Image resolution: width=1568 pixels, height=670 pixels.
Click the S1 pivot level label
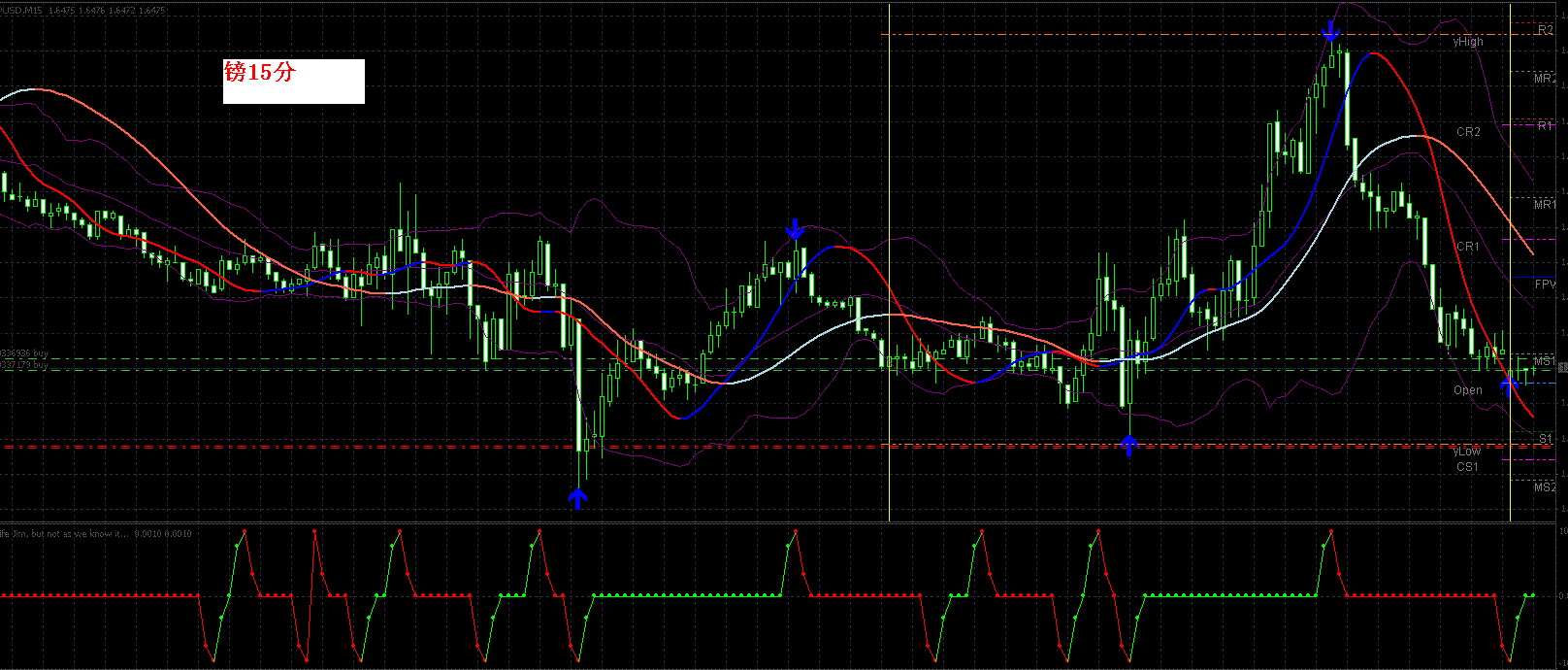coord(1545,440)
